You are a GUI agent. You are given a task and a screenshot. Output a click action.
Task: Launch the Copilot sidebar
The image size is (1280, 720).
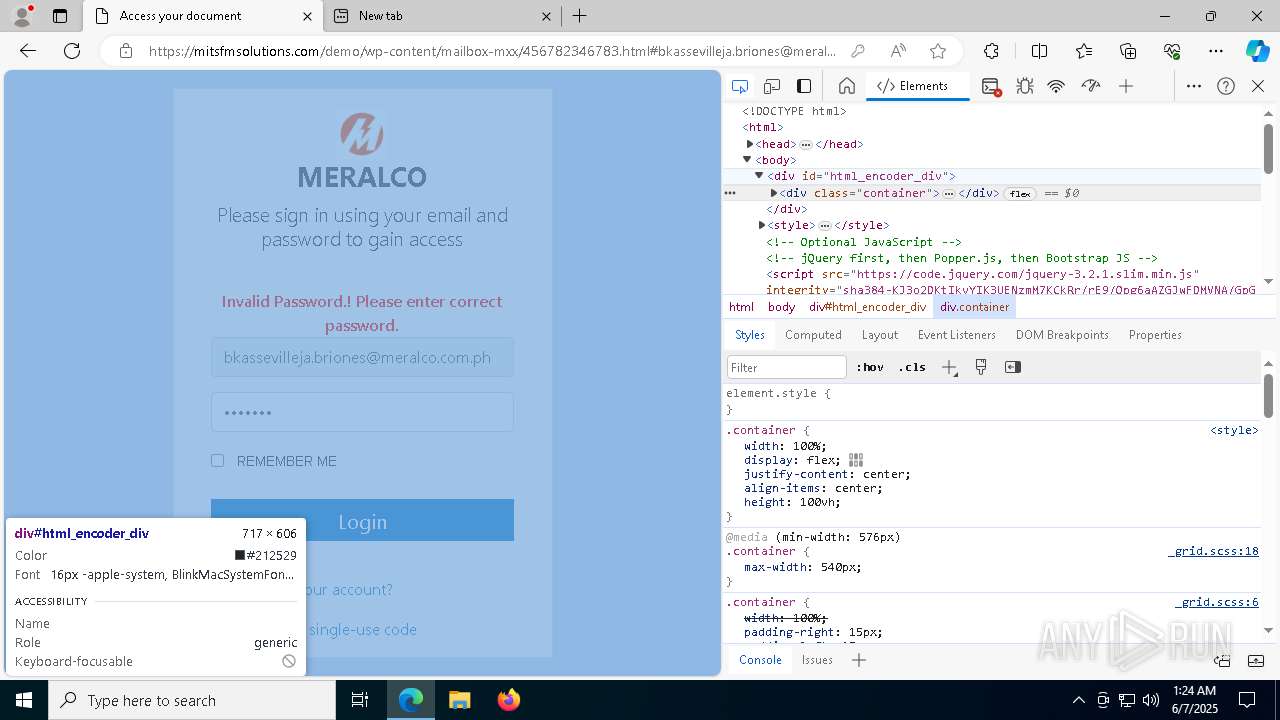pos(1257,51)
